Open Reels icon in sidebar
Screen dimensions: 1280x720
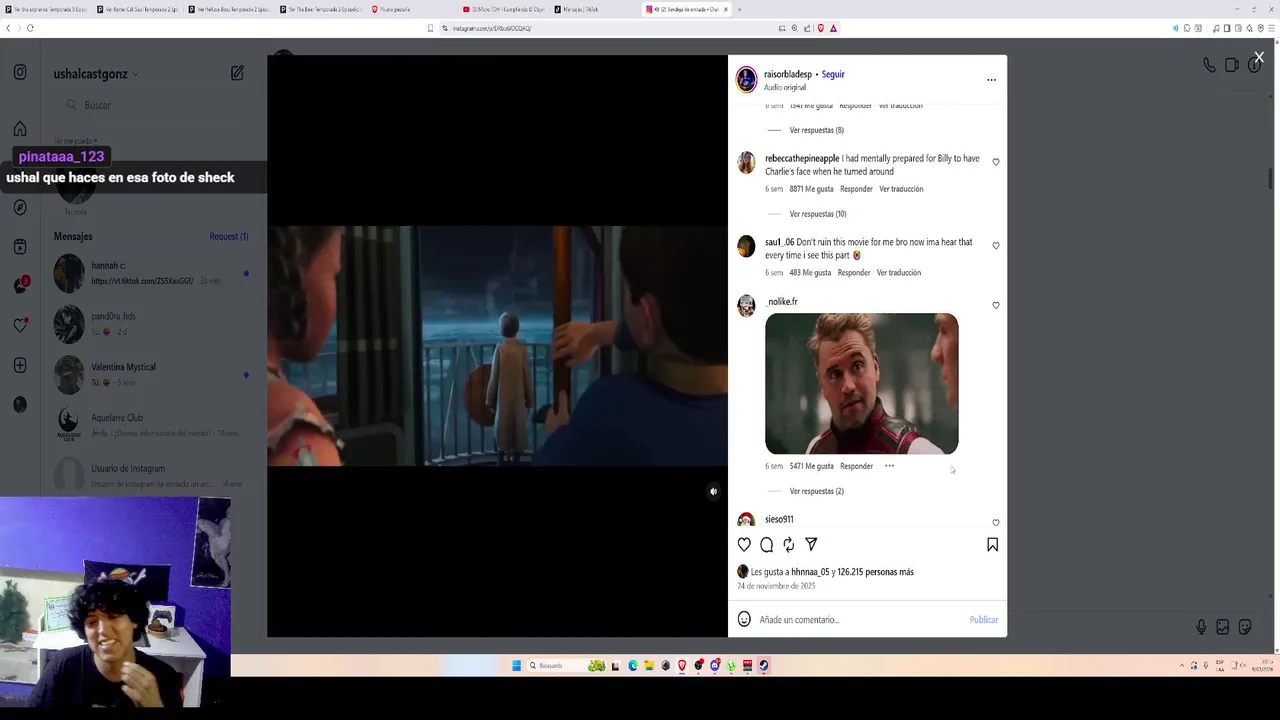pyautogui.click(x=20, y=247)
